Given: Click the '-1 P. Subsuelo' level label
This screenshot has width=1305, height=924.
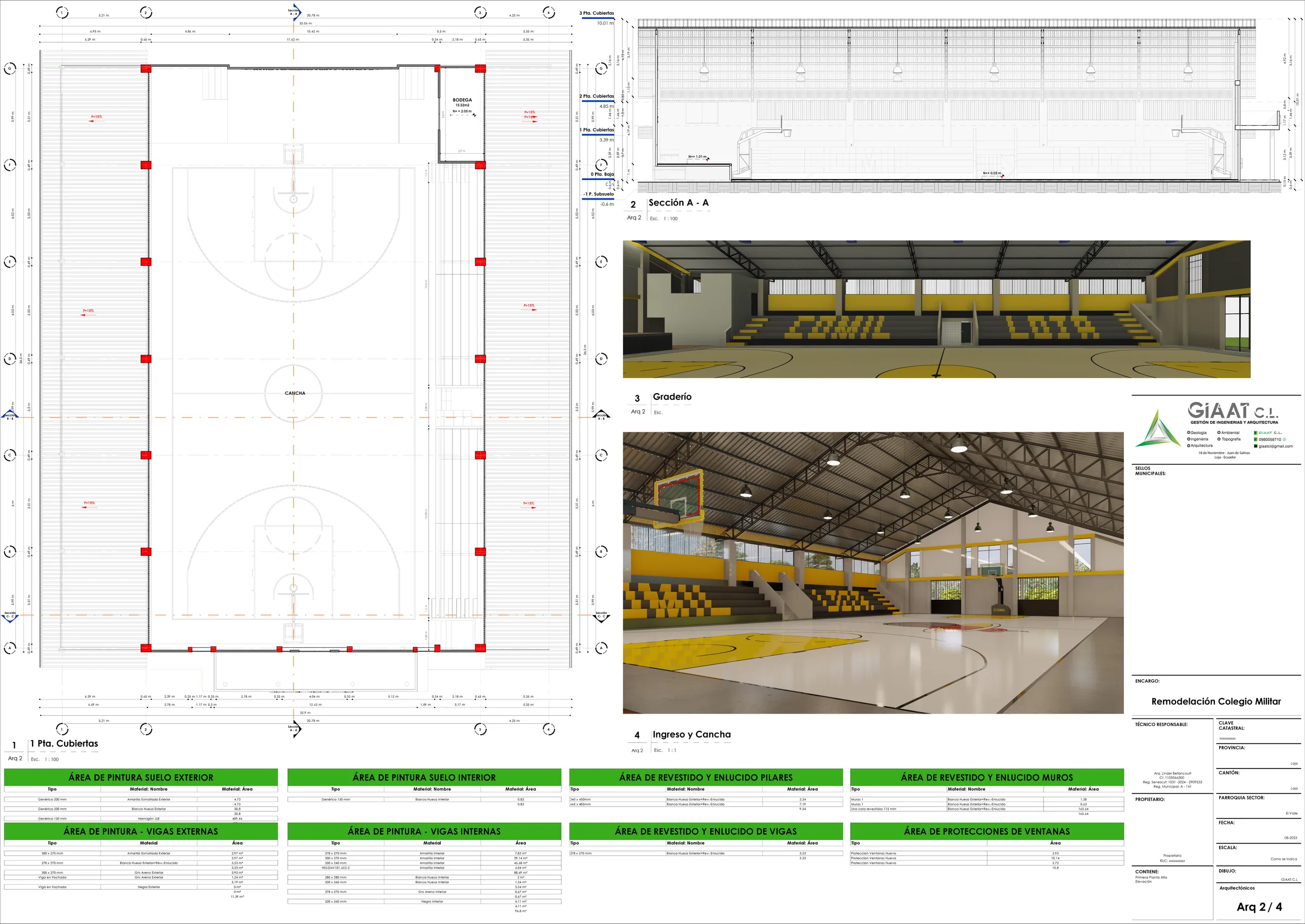Looking at the screenshot, I should point(599,194).
